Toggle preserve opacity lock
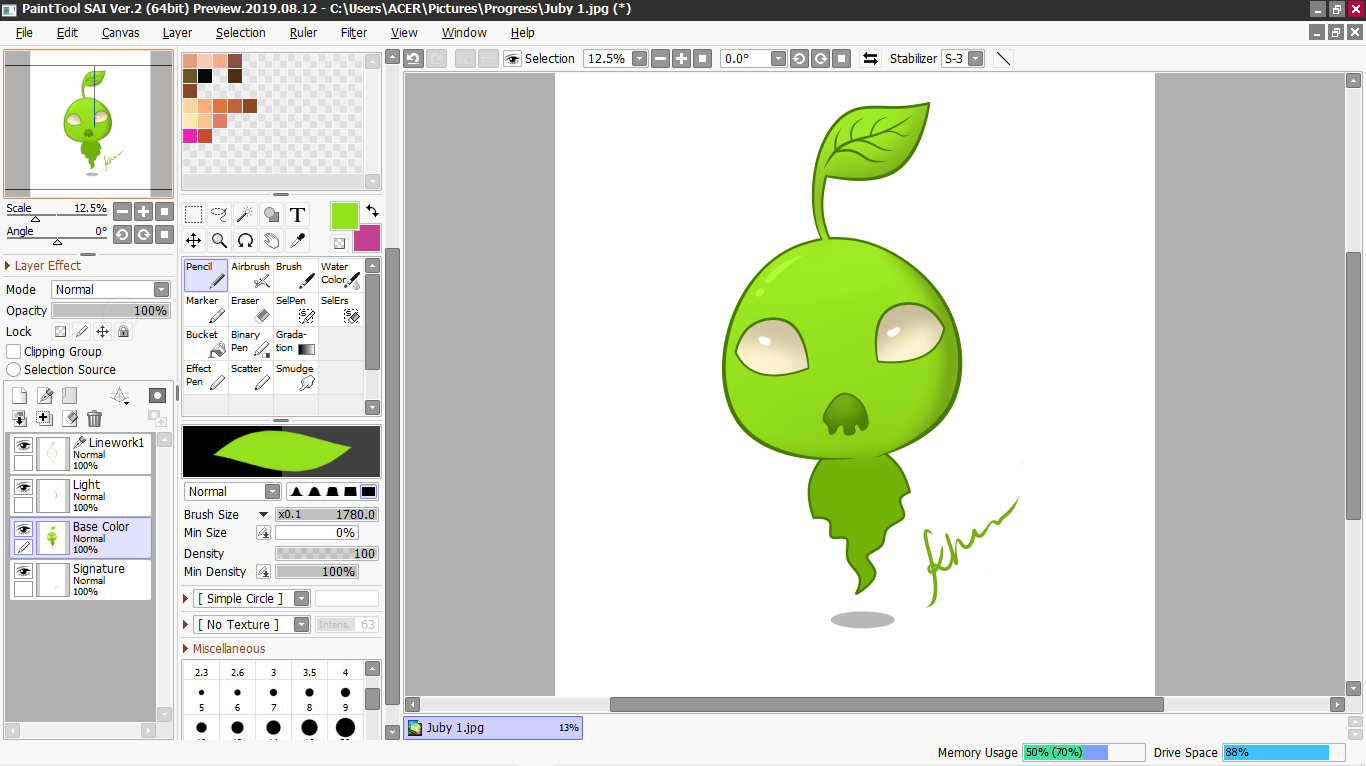This screenshot has height=766, width=1366. [x=60, y=331]
